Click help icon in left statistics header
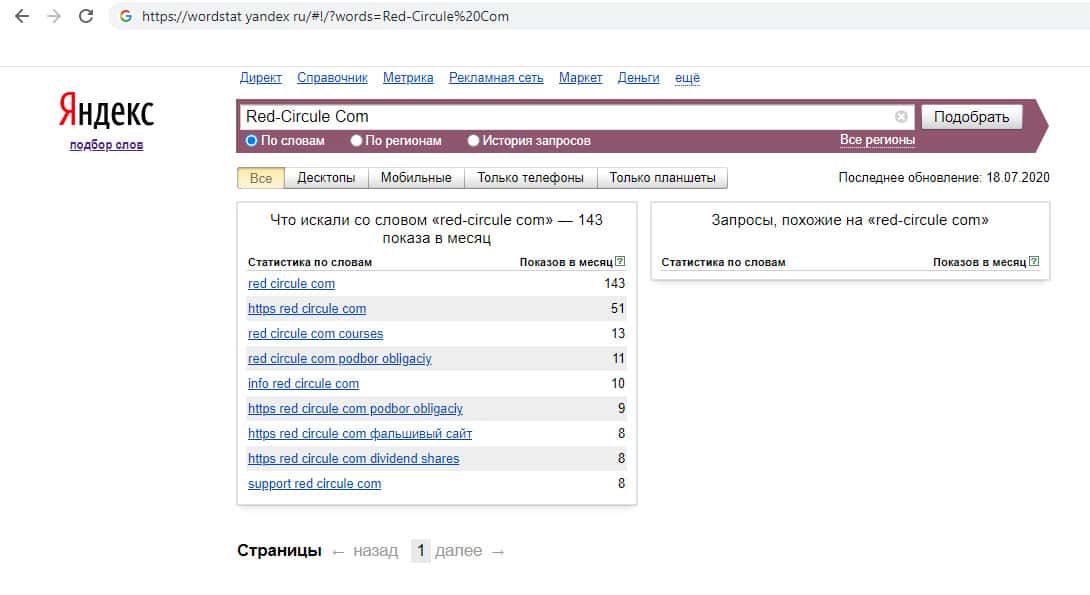The image size is (1090, 595). coord(620,262)
